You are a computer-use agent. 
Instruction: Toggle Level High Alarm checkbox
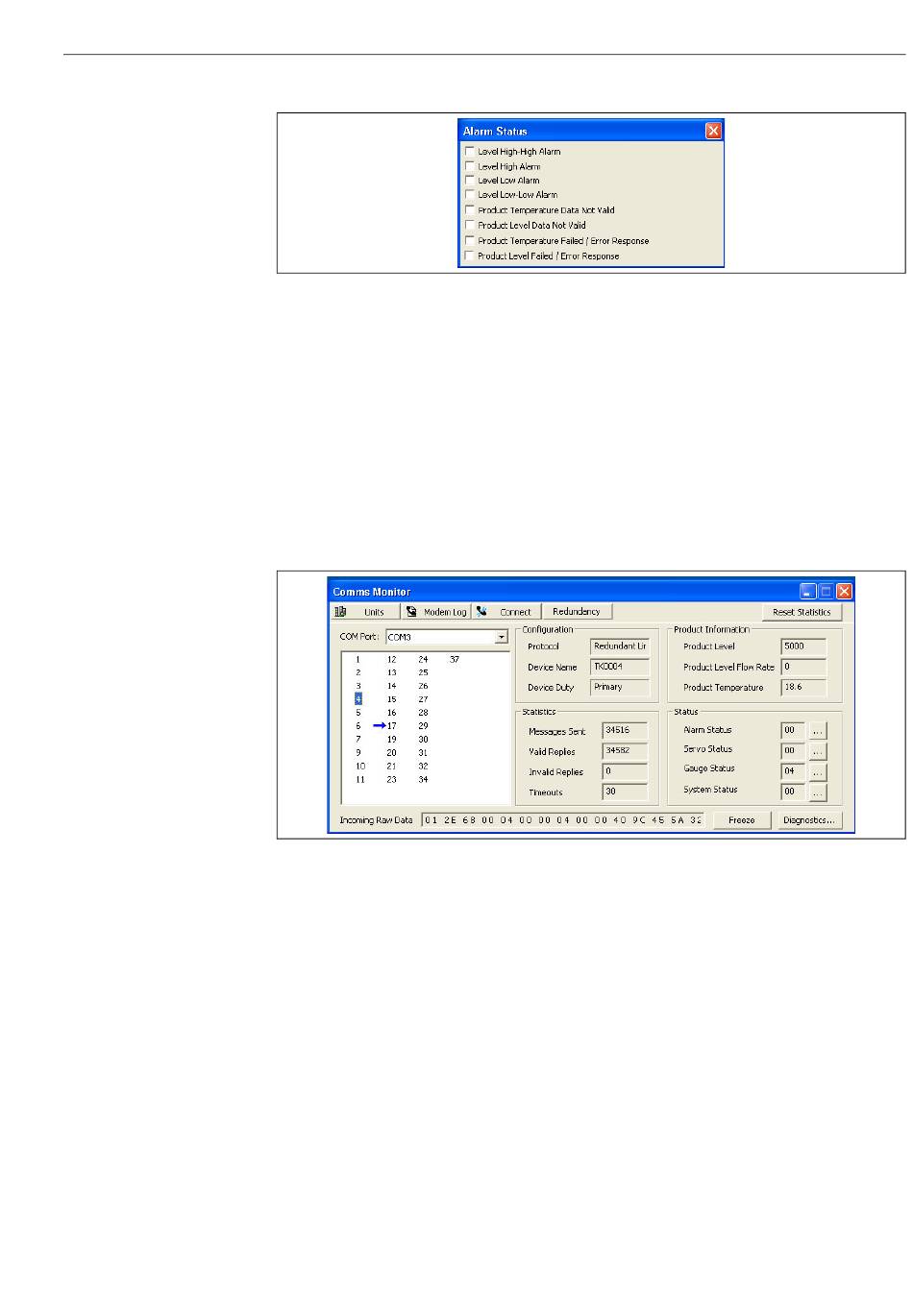click(469, 165)
